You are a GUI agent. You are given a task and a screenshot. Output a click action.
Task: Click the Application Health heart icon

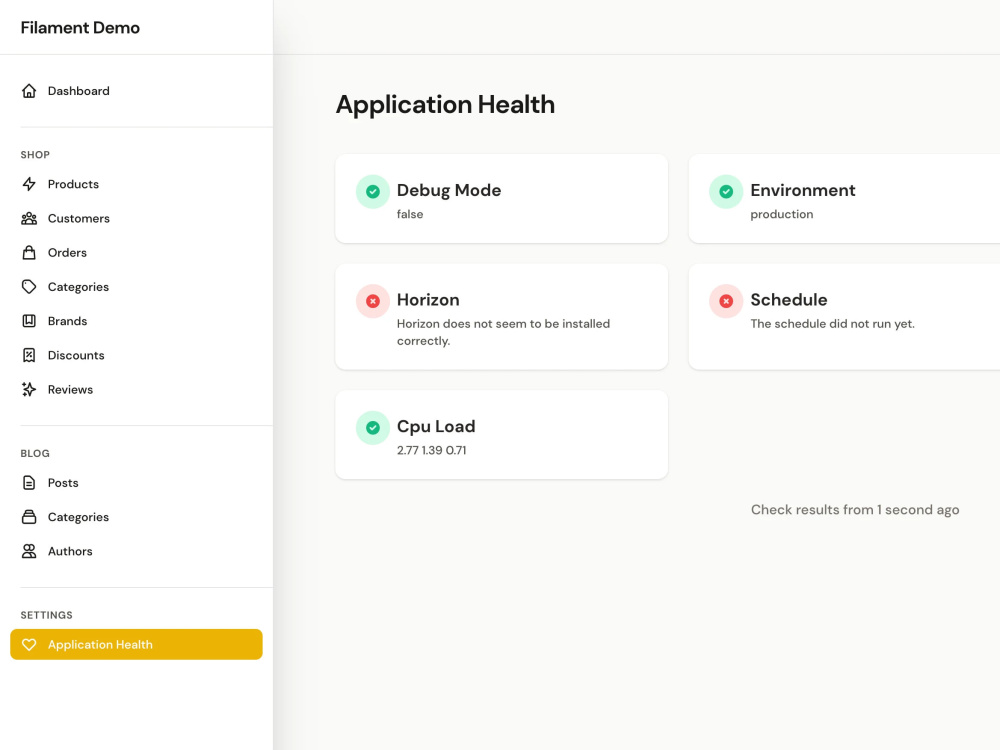tap(29, 645)
